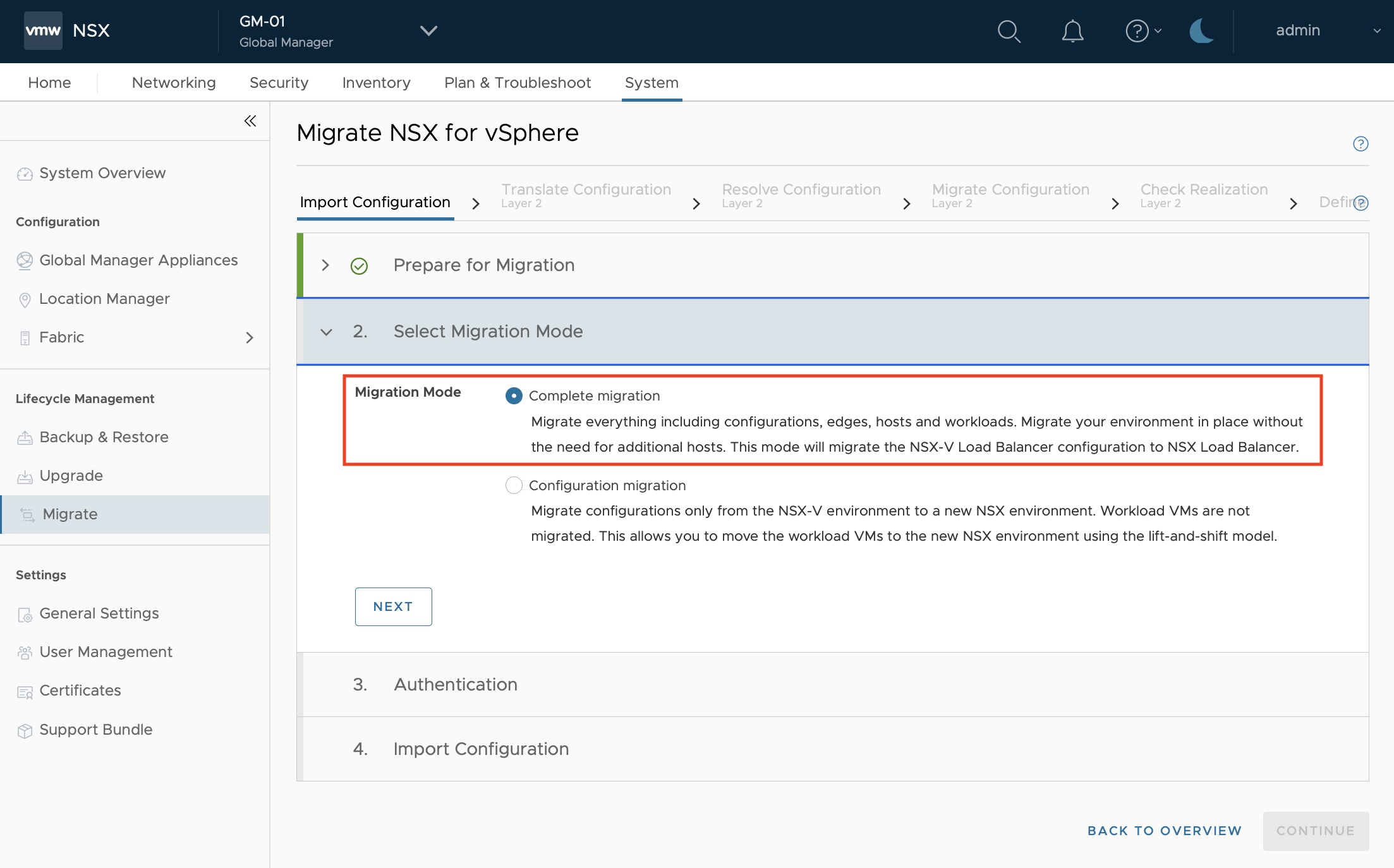This screenshot has width=1394, height=868.
Task: Select Configuration migration radio button
Action: click(514, 485)
